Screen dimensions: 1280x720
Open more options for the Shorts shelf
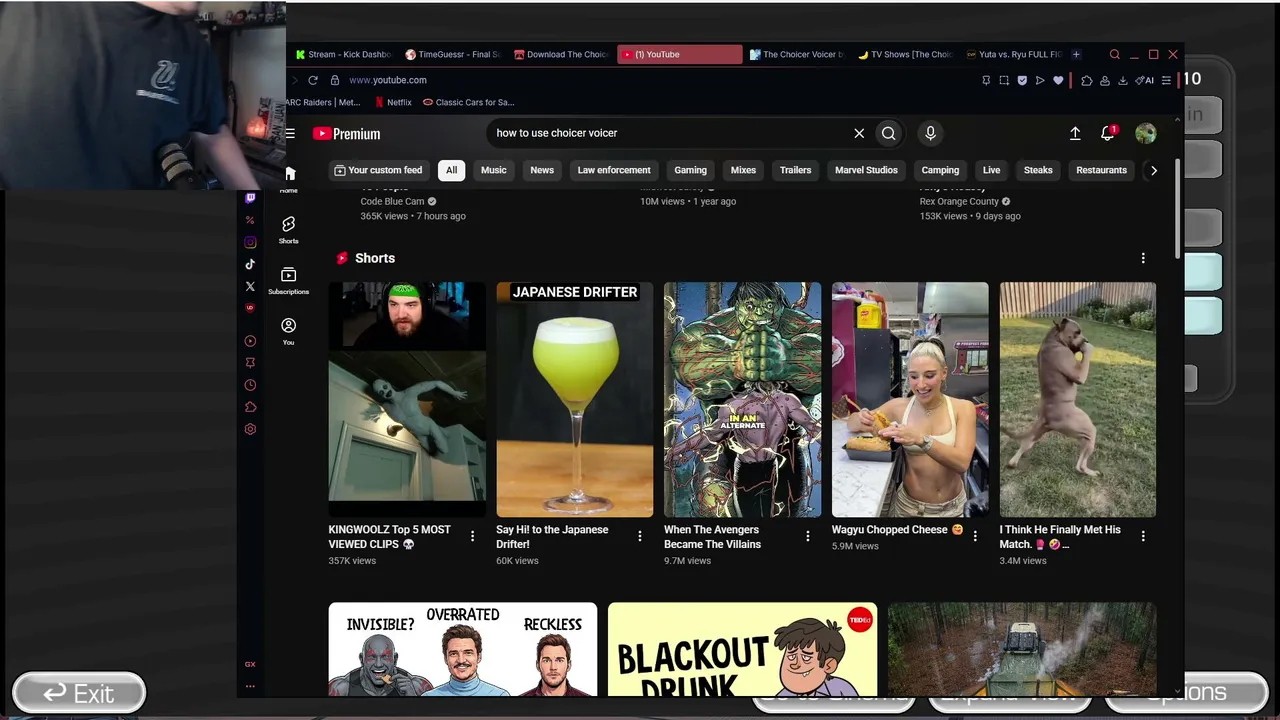click(1143, 258)
